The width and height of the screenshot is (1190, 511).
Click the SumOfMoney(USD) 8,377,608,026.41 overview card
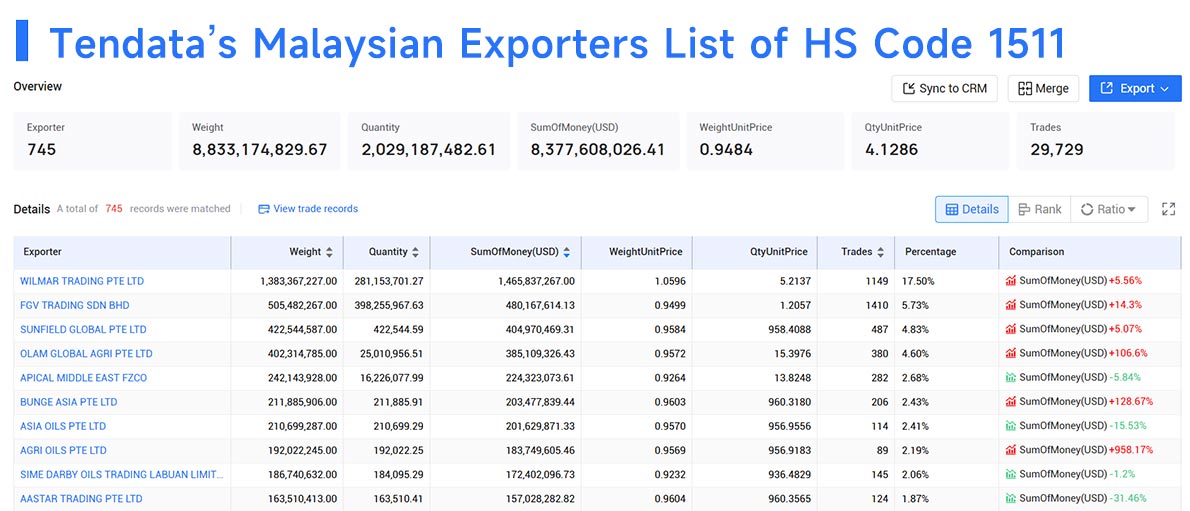598,140
